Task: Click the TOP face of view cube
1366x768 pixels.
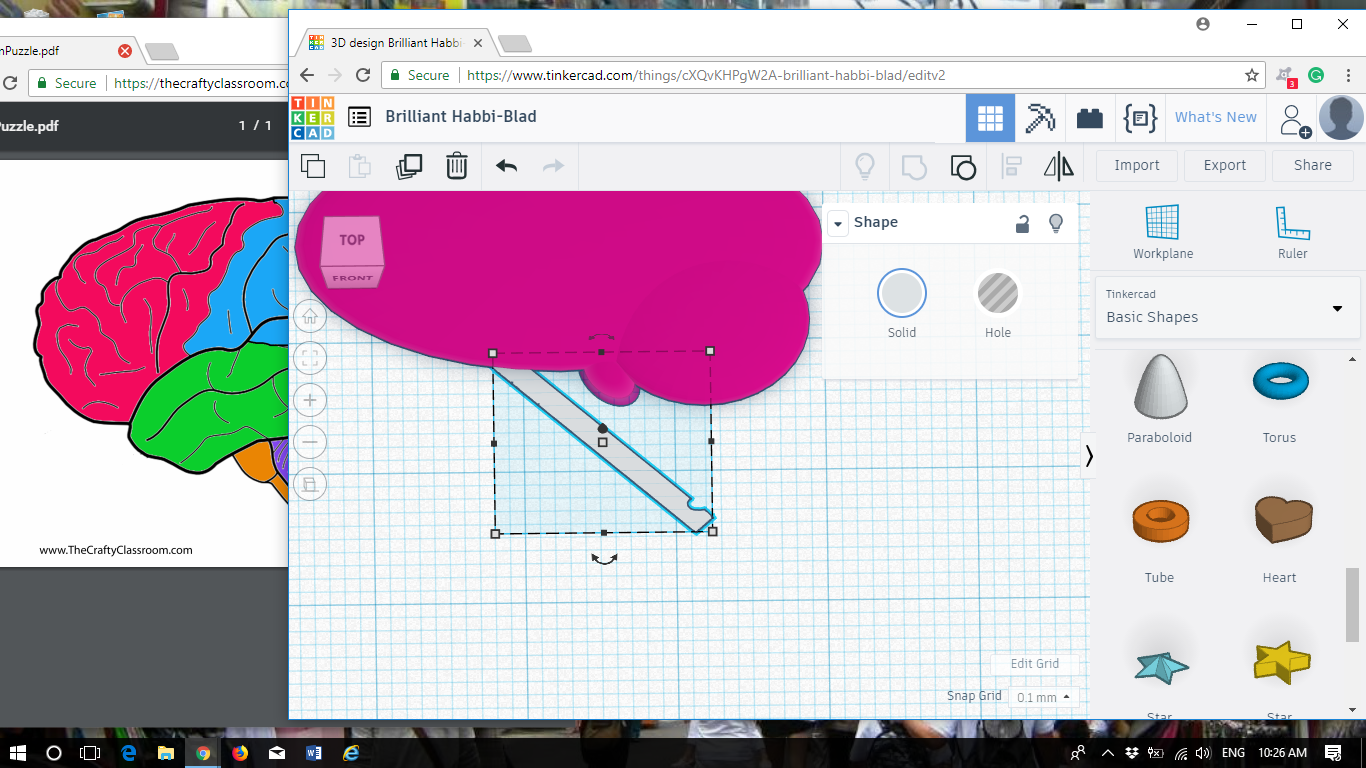Action: (352, 240)
